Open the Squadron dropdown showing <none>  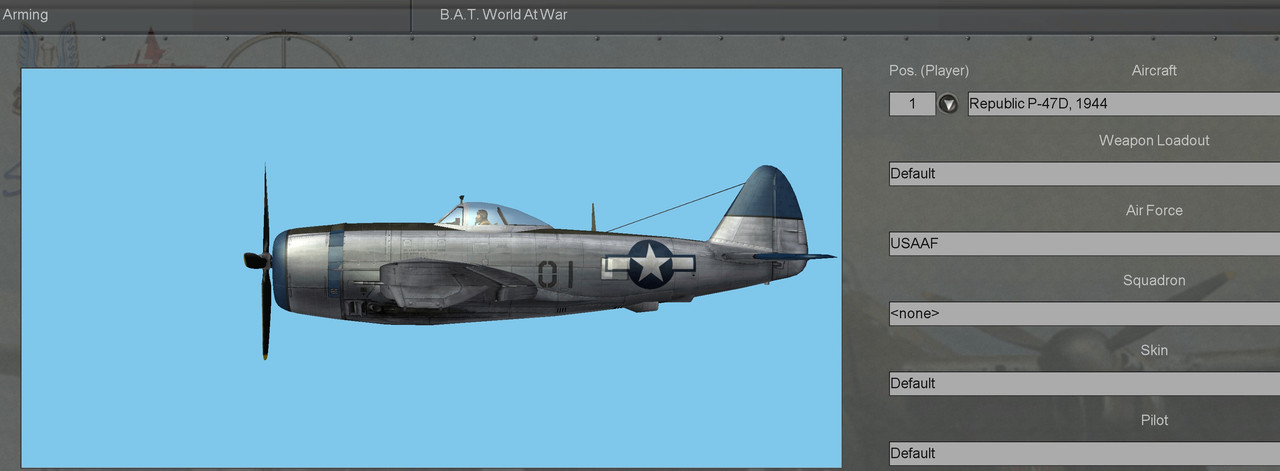(1084, 314)
